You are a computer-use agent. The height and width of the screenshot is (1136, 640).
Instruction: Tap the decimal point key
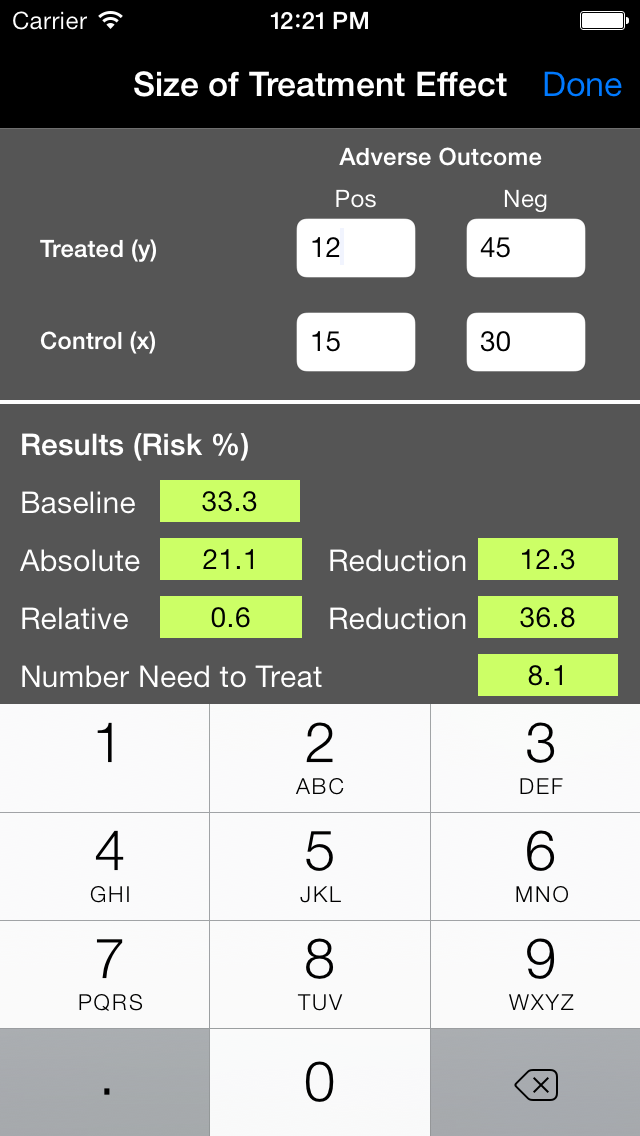tap(104, 1082)
